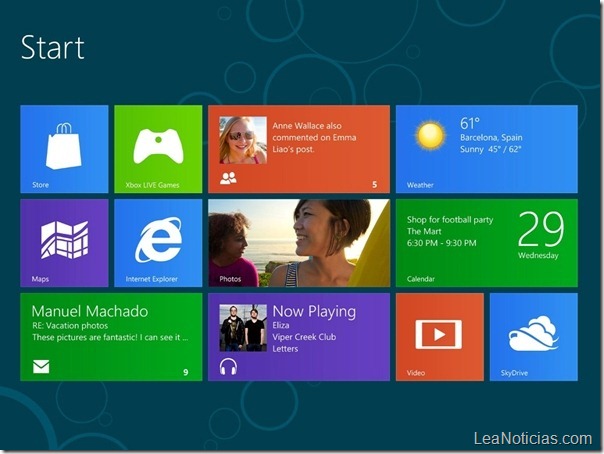Image resolution: width=604 pixels, height=454 pixels.
Task: Click the 'Eliza' song title
Action: pyautogui.click(x=281, y=325)
